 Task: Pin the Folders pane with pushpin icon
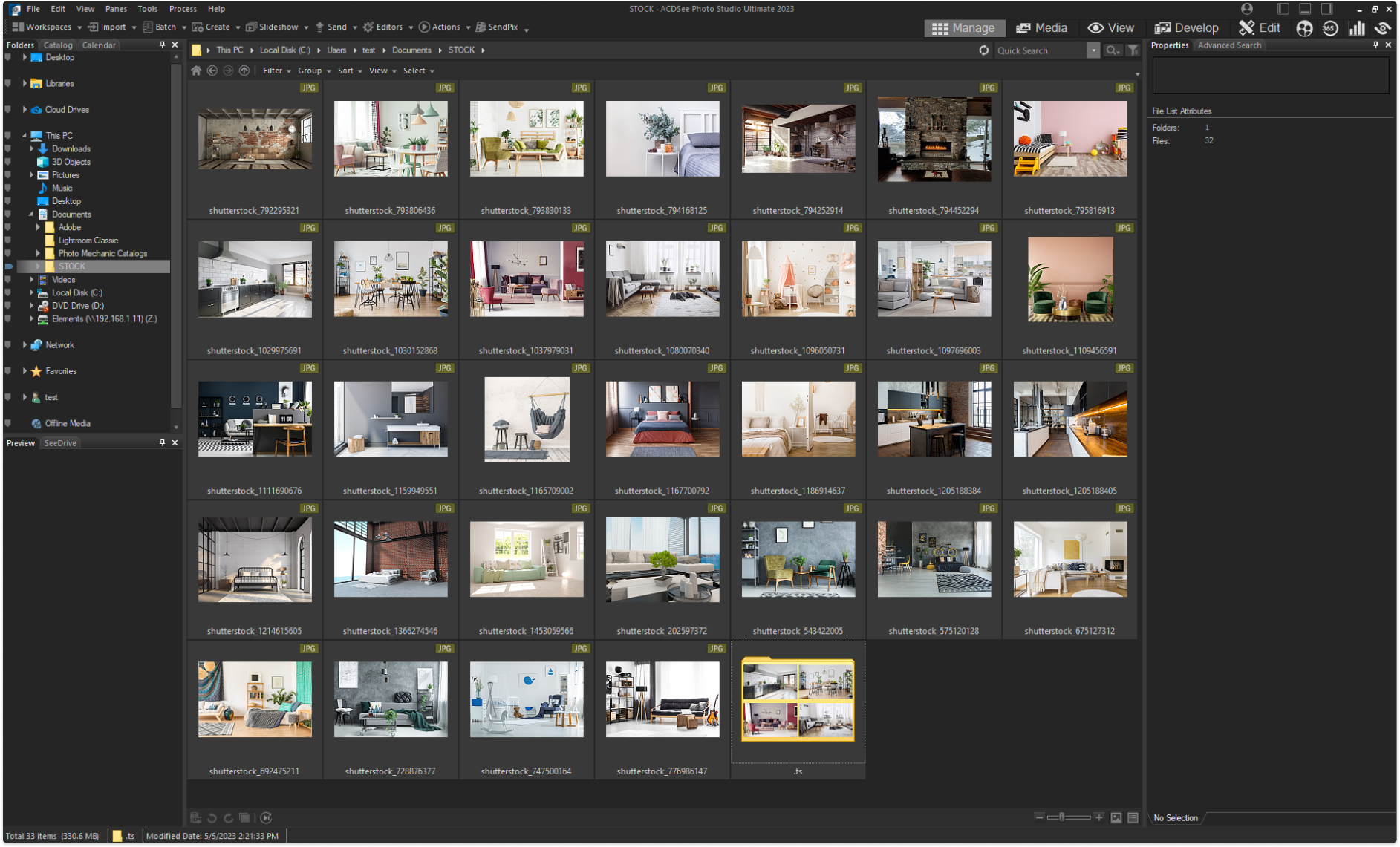[163, 45]
